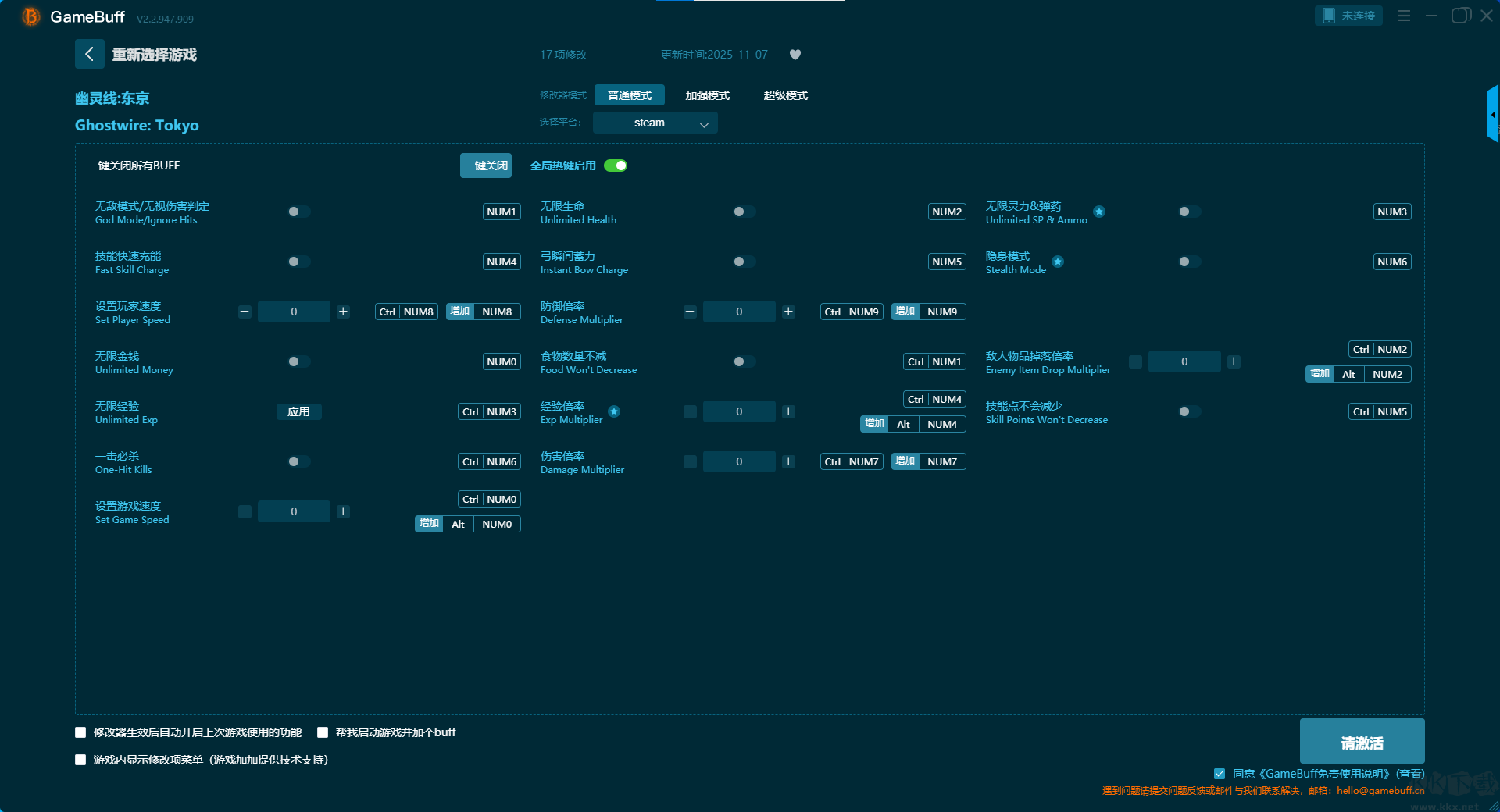Click 应用 button for Unlimited Exp
Image resolution: width=1500 pixels, height=812 pixels.
coord(298,411)
